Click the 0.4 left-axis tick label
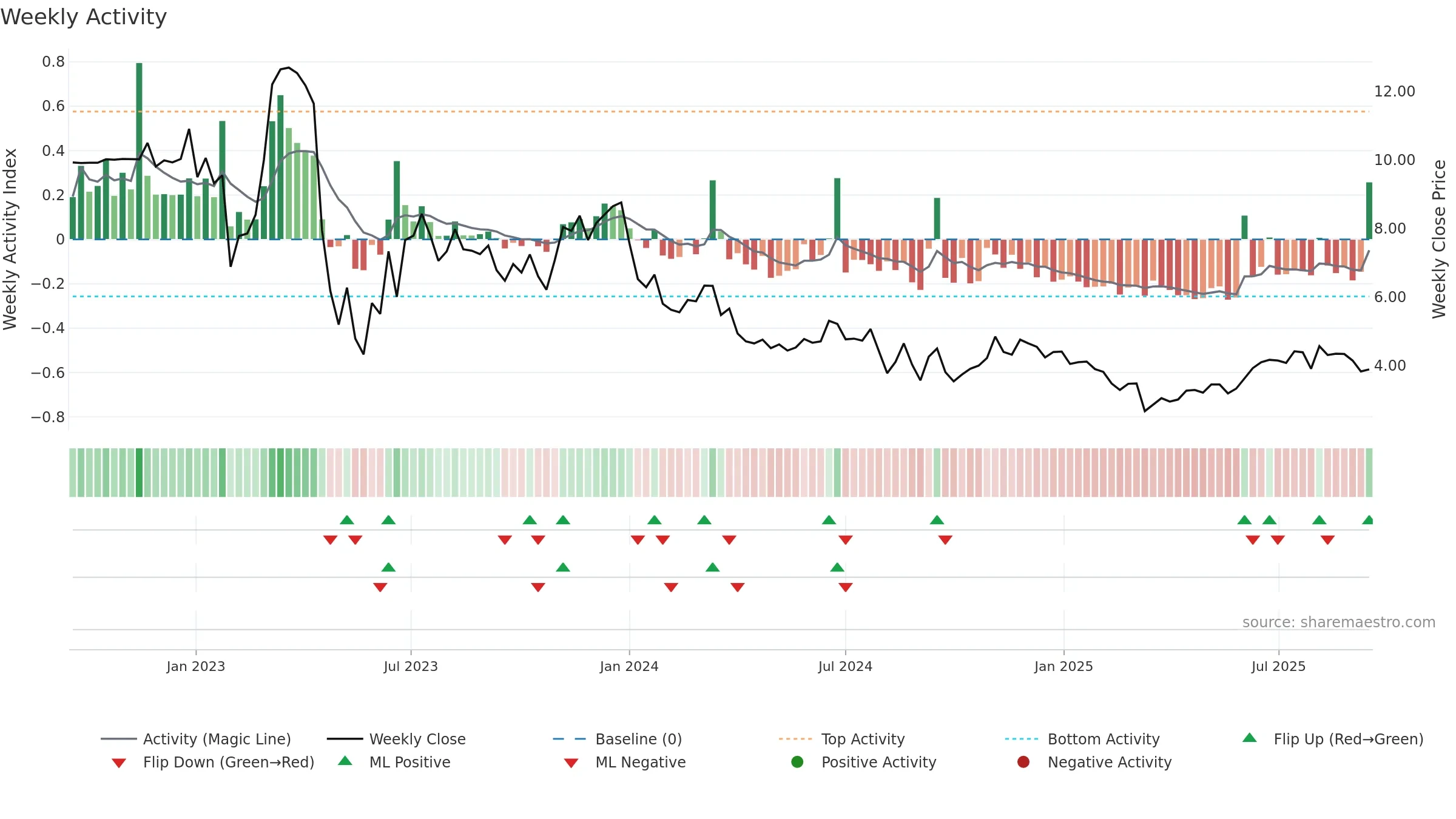 pyautogui.click(x=53, y=150)
